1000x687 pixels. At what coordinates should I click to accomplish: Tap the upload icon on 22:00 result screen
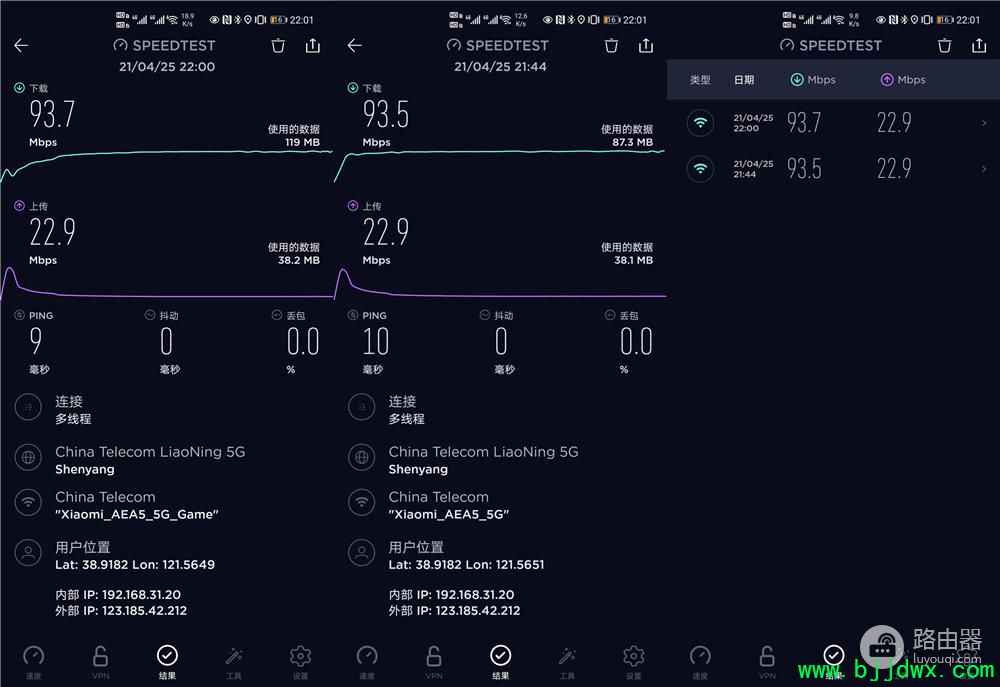pos(19,205)
